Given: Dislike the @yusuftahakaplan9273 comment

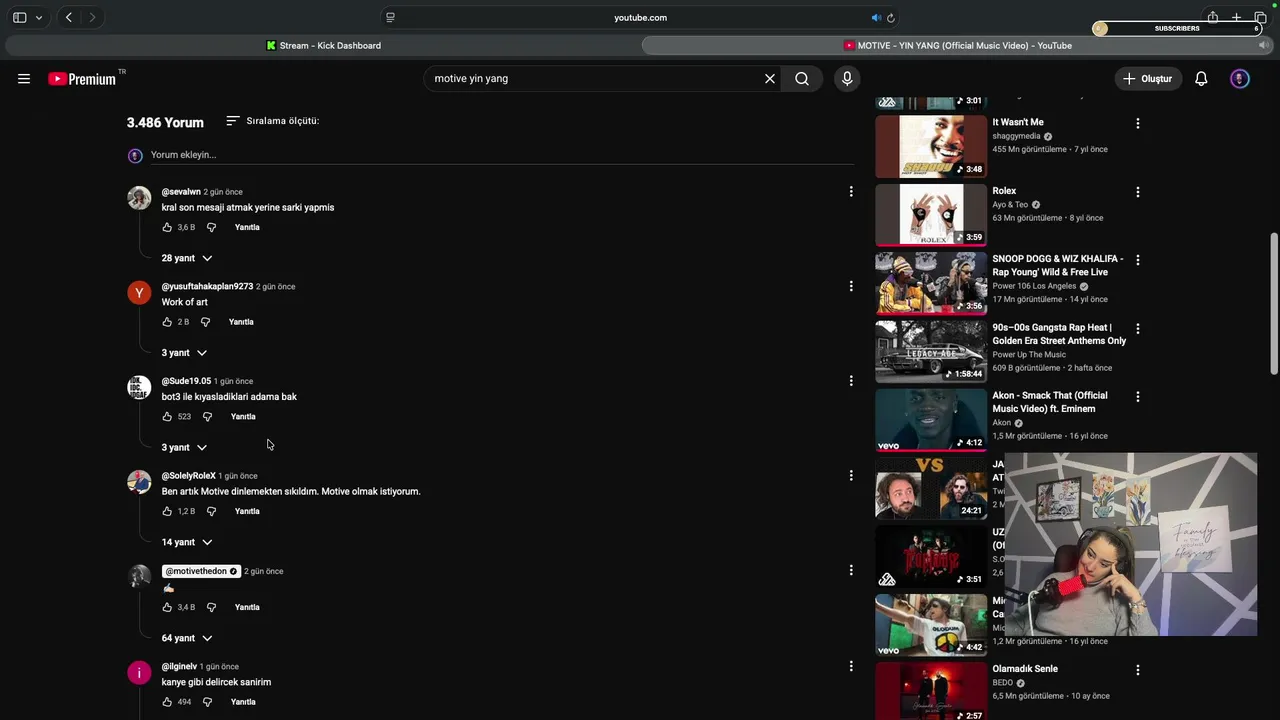Looking at the screenshot, I should click(205, 322).
